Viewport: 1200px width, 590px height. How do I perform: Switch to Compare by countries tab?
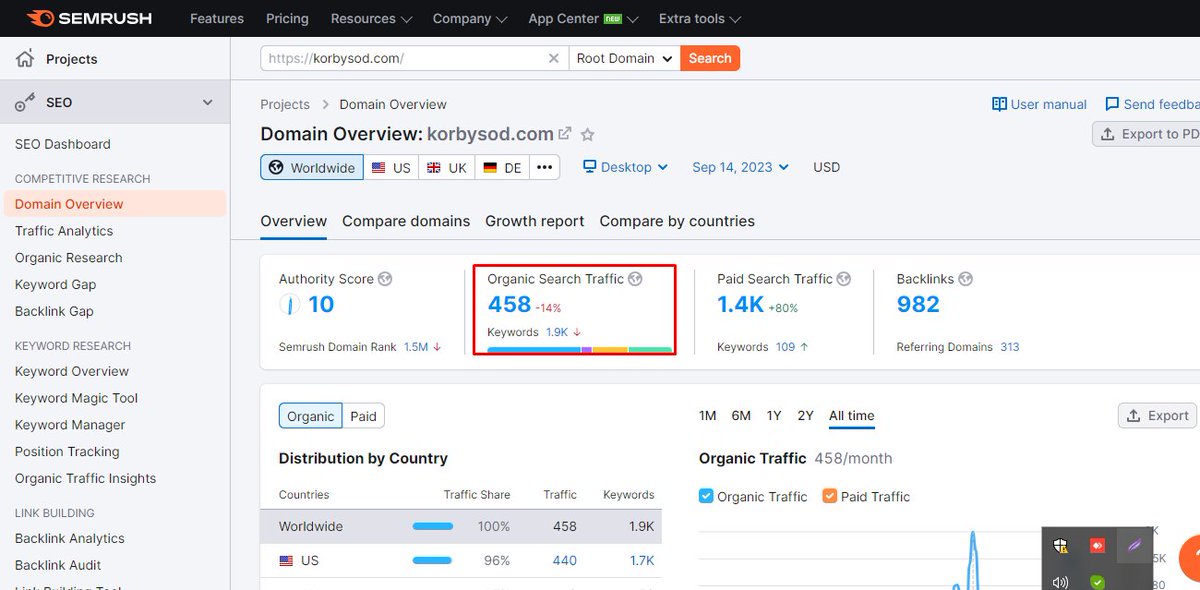[677, 221]
